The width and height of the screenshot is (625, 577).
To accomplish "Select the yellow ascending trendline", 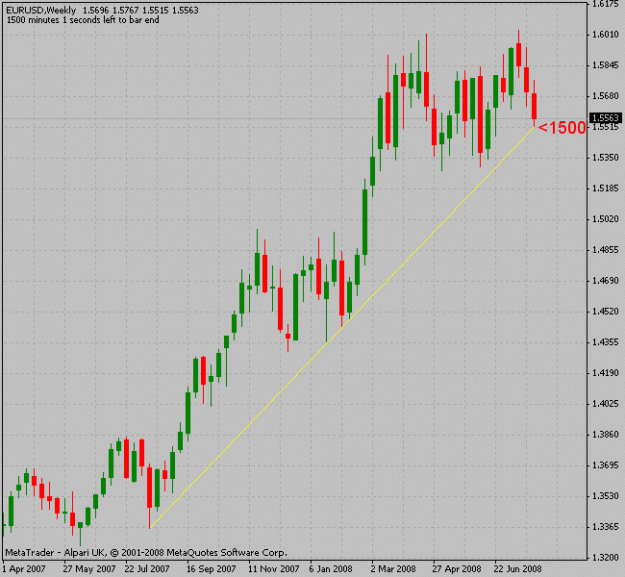I will tap(342, 328).
